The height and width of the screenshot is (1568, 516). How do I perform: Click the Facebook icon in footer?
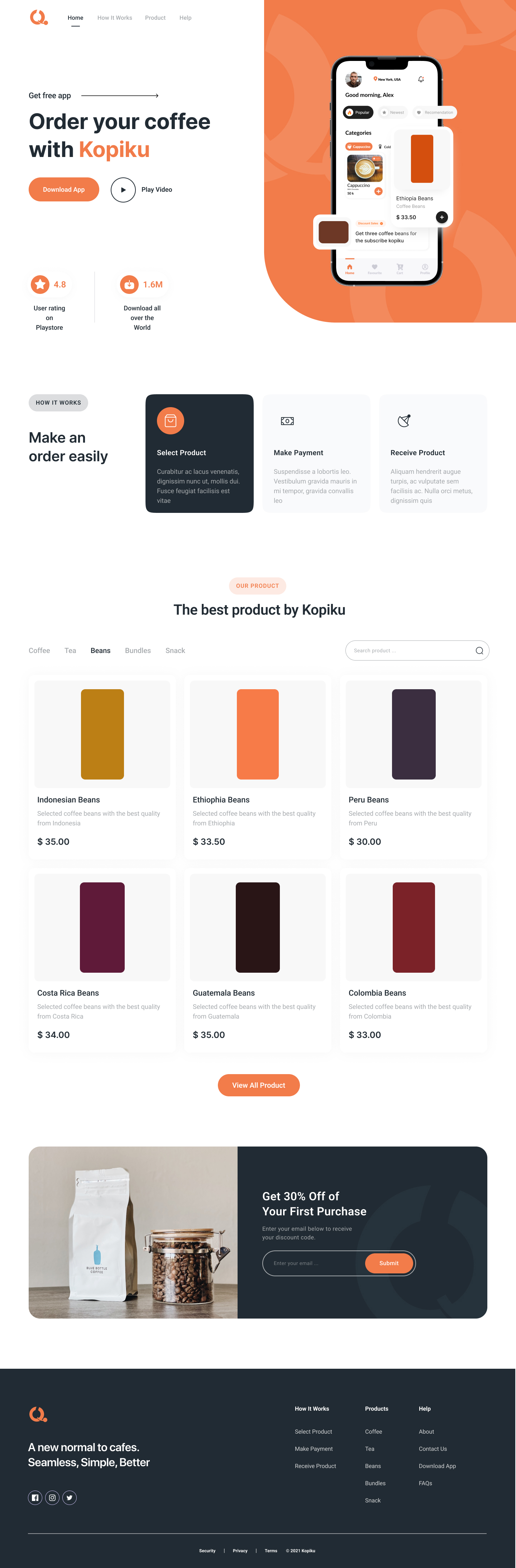(x=35, y=1497)
